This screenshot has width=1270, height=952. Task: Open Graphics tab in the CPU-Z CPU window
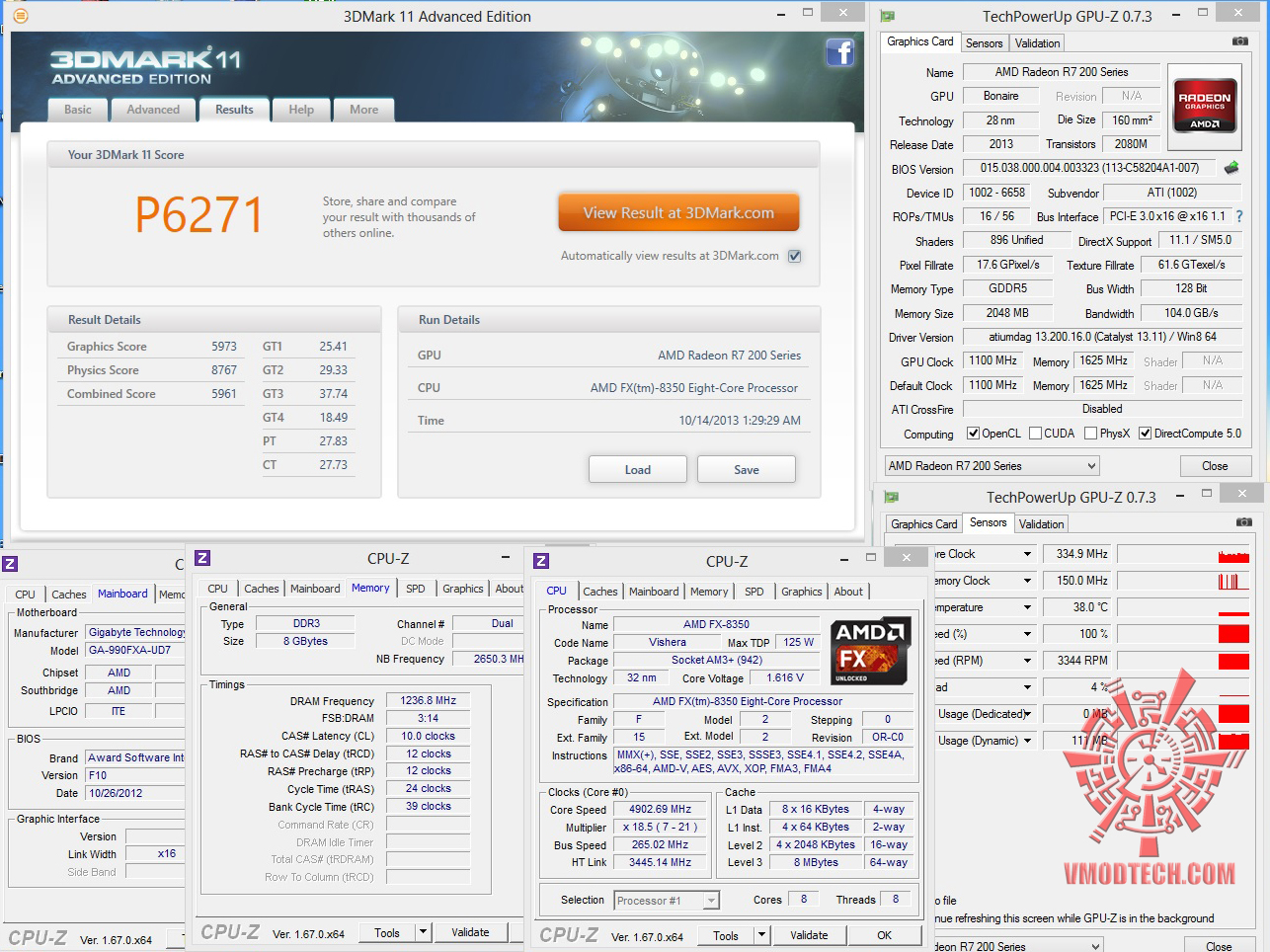click(x=801, y=592)
